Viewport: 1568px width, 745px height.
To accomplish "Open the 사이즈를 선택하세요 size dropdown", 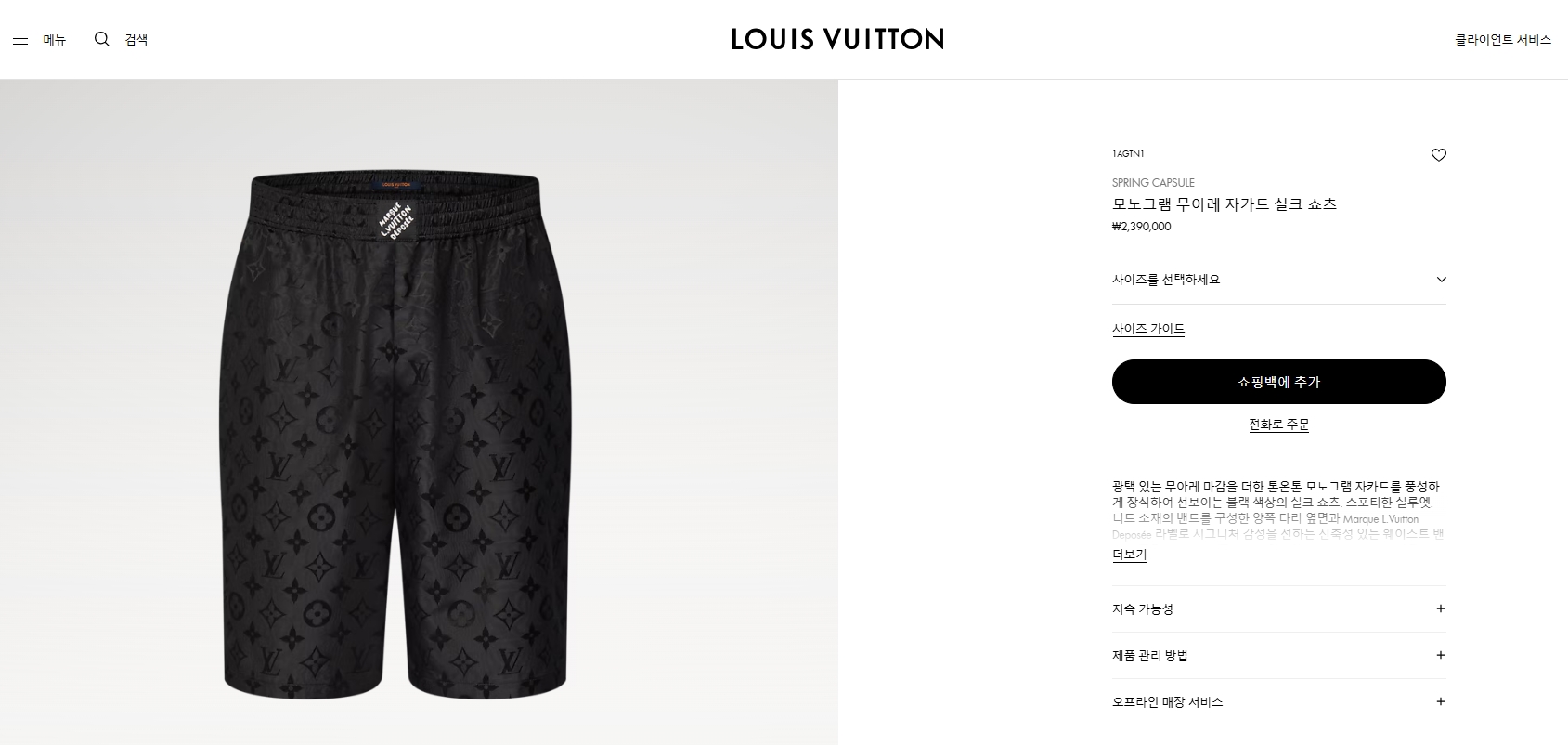I will [1278, 280].
